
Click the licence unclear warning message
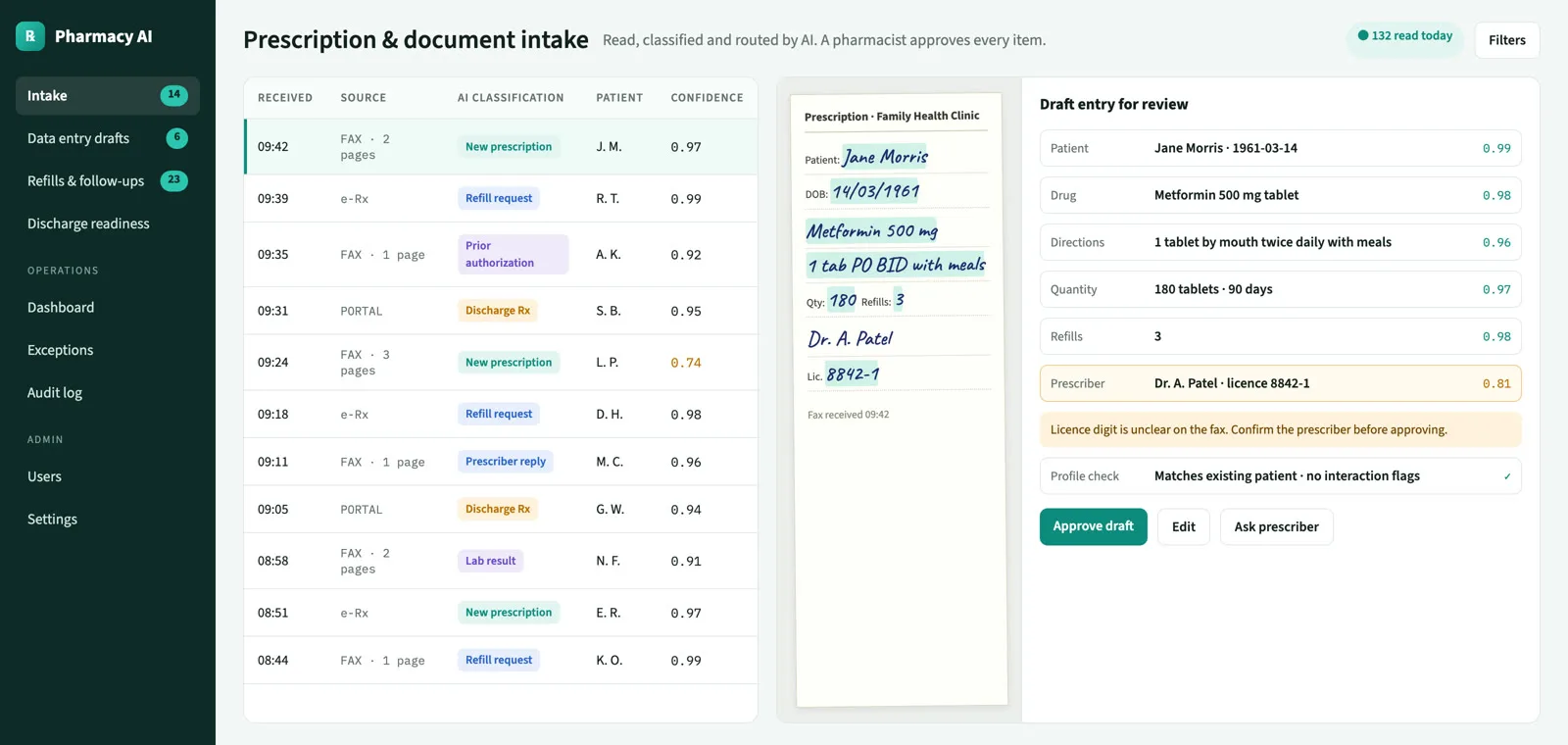click(1280, 429)
